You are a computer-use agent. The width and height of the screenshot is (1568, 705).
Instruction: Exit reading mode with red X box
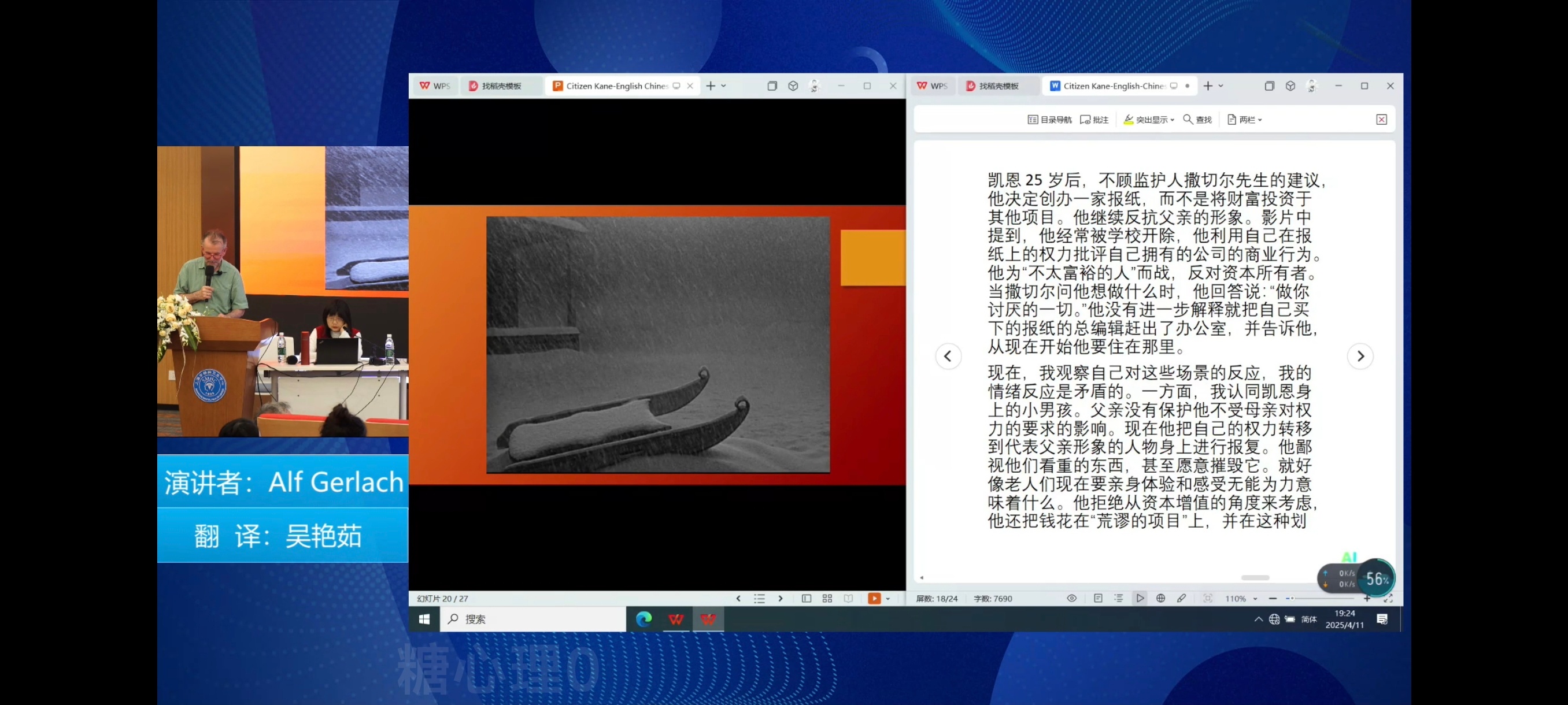click(1382, 120)
